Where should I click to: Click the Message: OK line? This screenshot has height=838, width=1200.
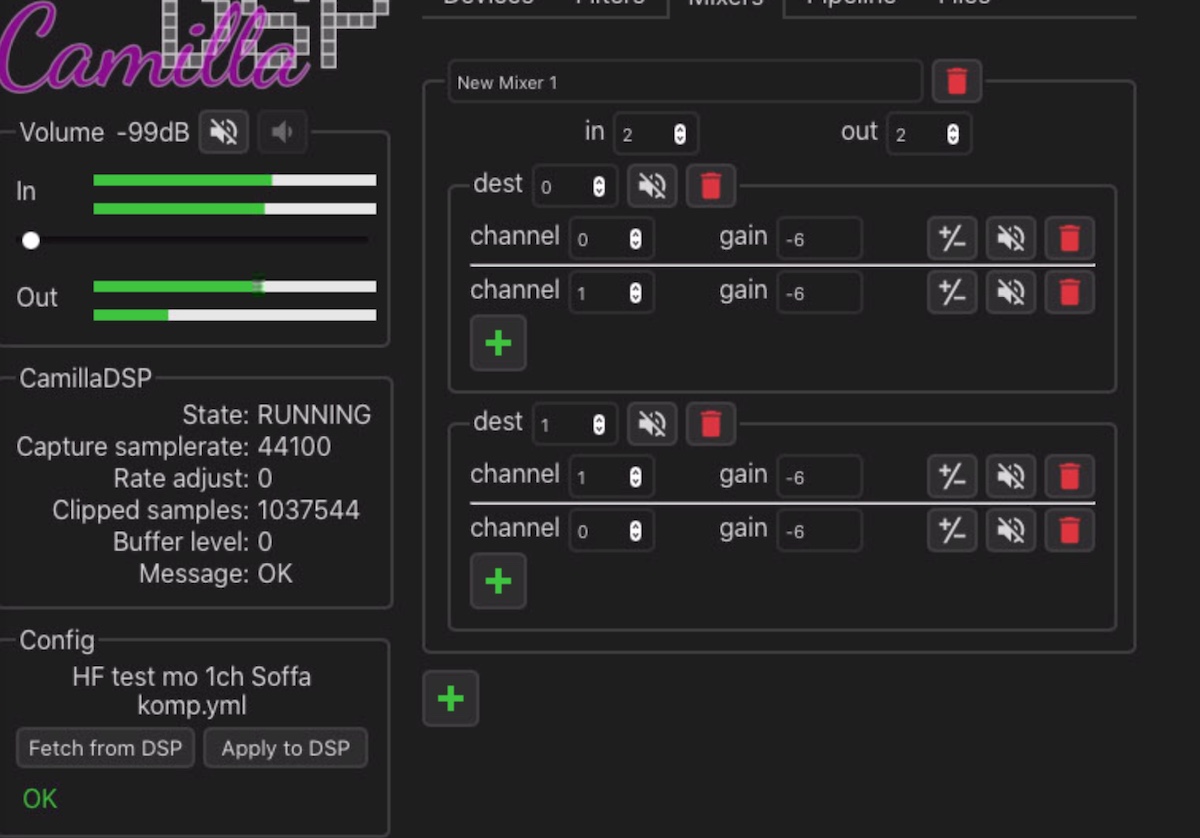tap(216, 574)
